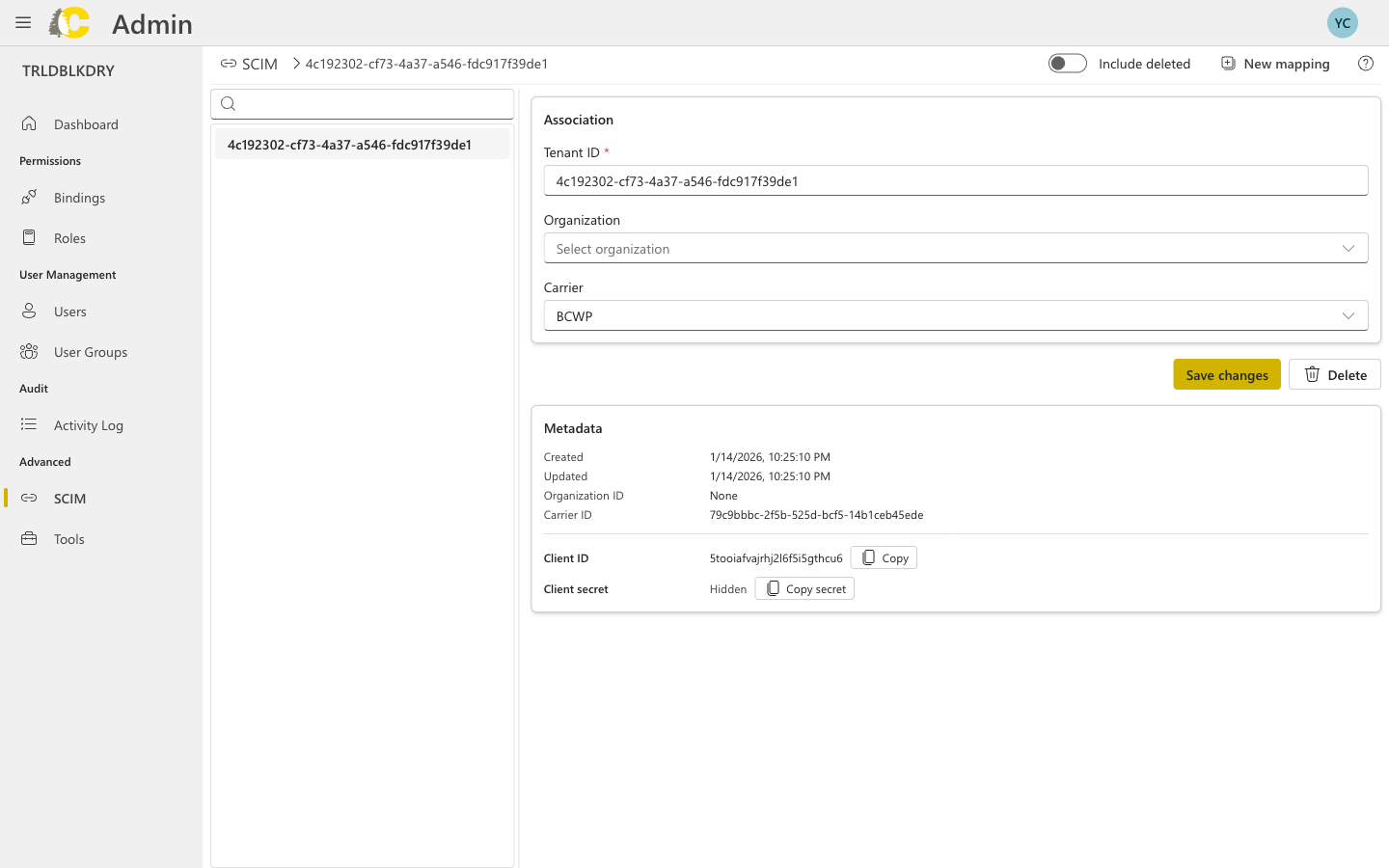This screenshot has height=868, width=1389.
Task: Select Bindings under Permissions
Action: (79, 197)
